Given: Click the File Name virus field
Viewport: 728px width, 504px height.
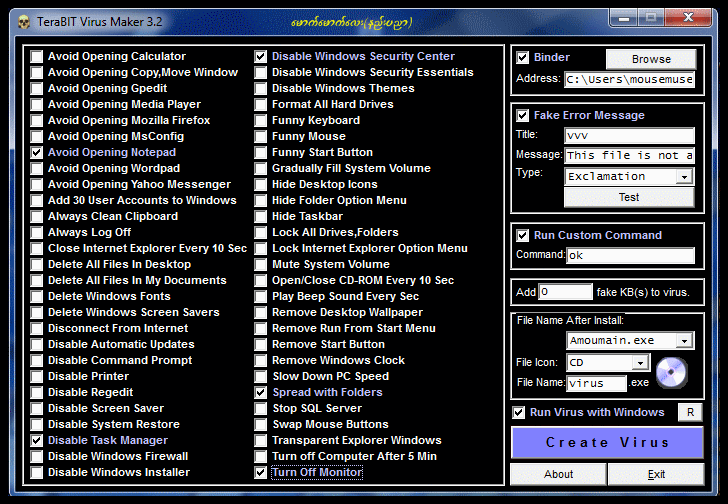Looking at the screenshot, I should coord(596,383).
